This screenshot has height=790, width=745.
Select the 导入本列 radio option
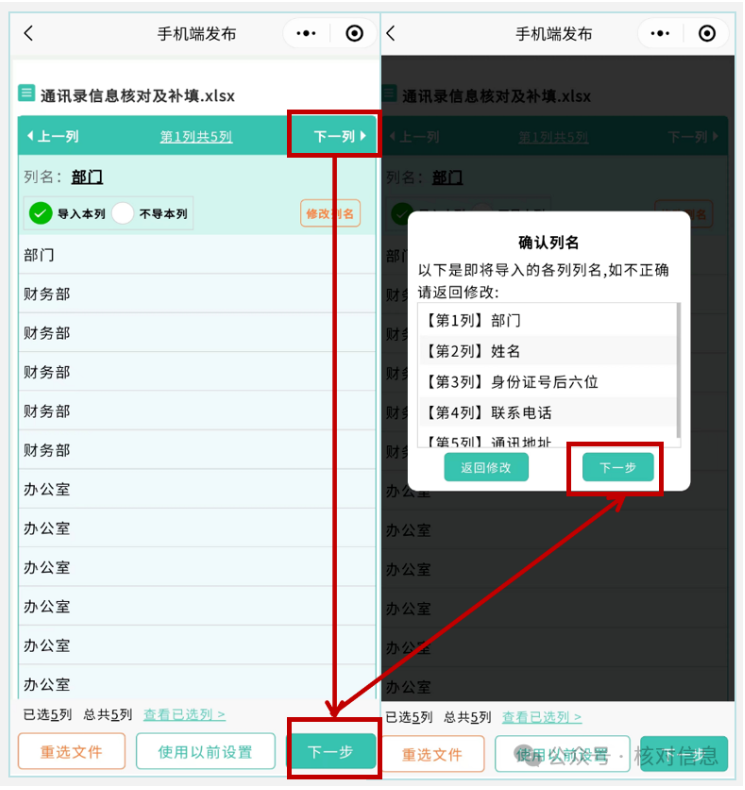click(40, 214)
